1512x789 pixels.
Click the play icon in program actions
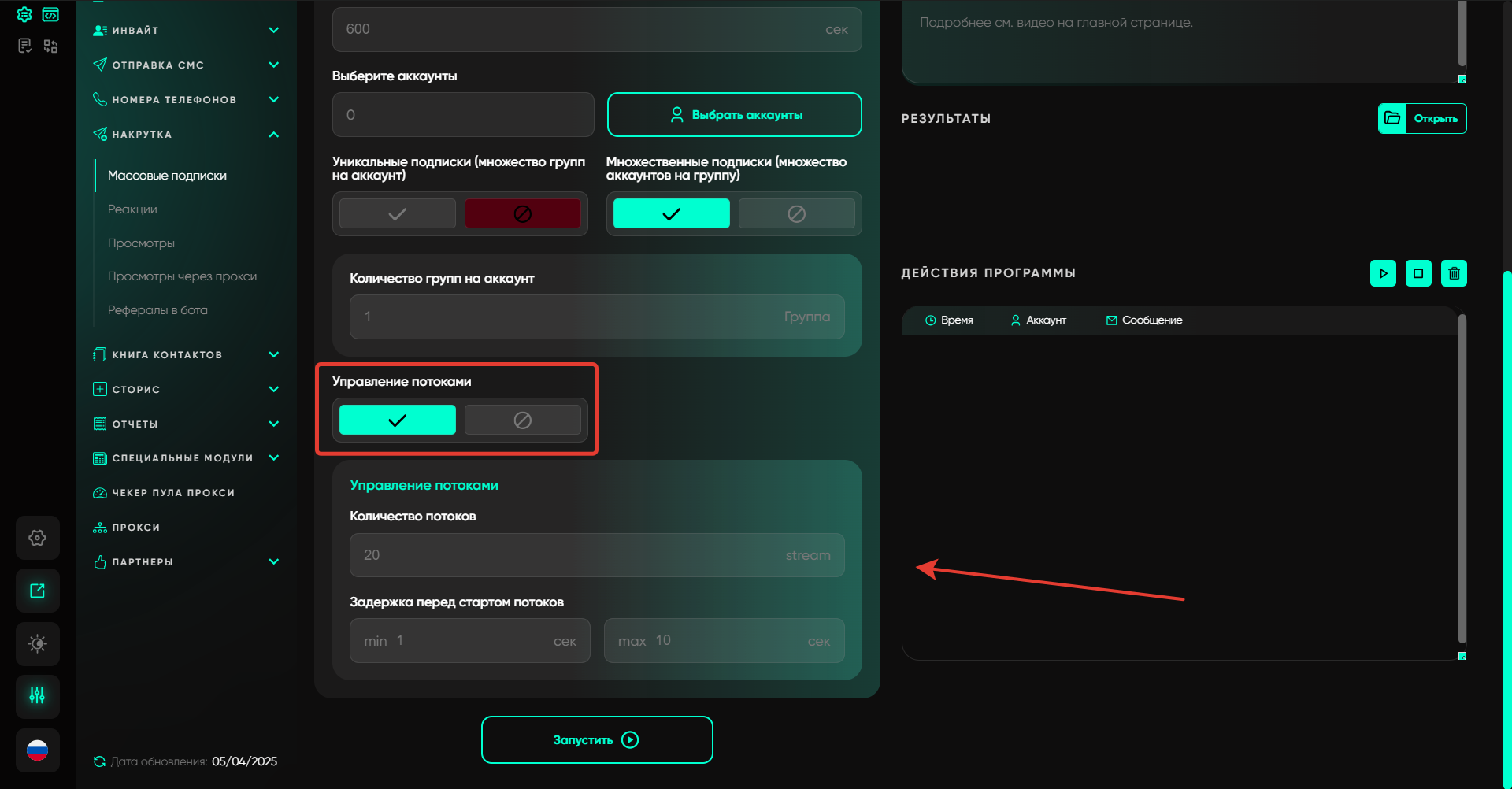(1383, 273)
